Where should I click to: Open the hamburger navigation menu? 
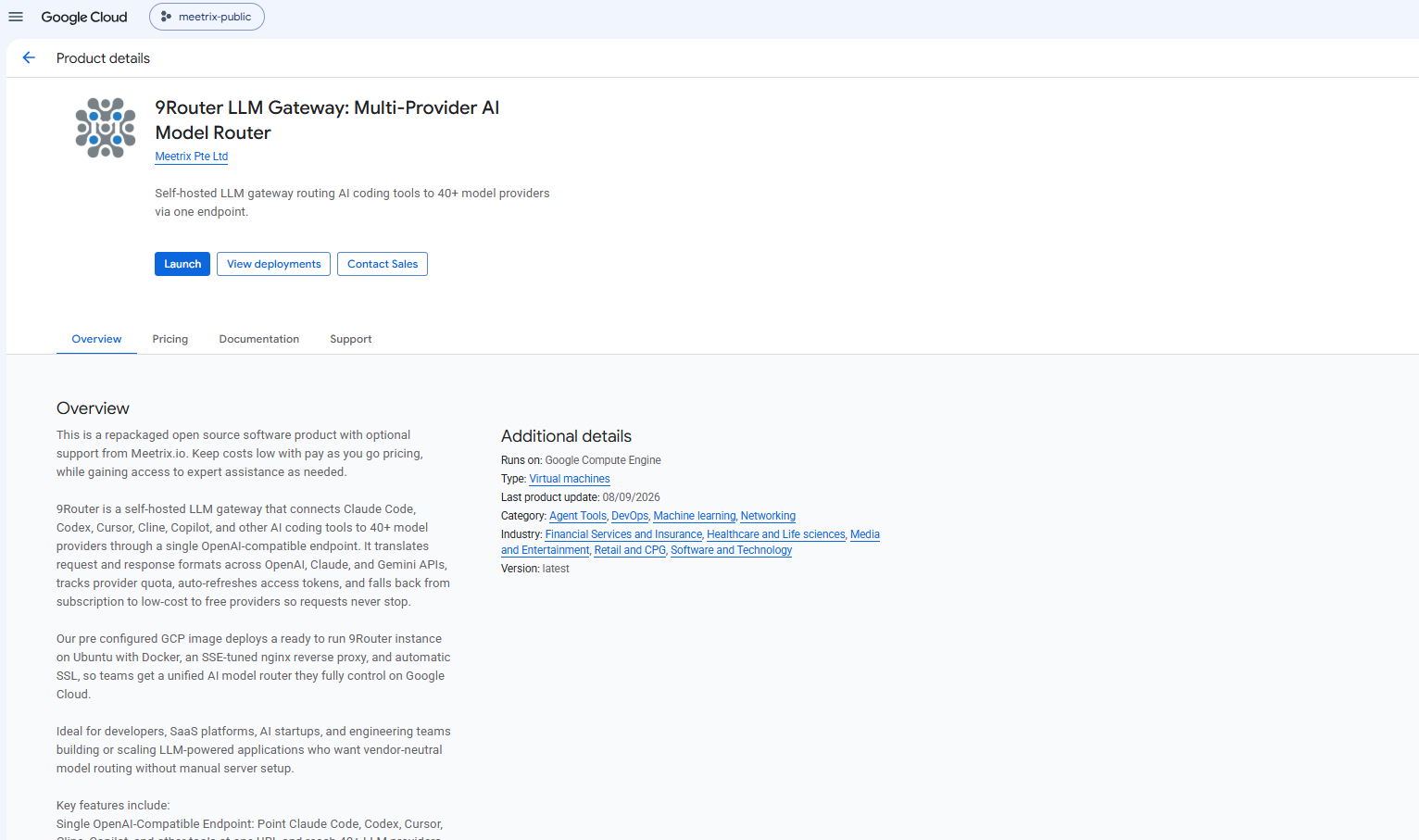[x=16, y=17]
